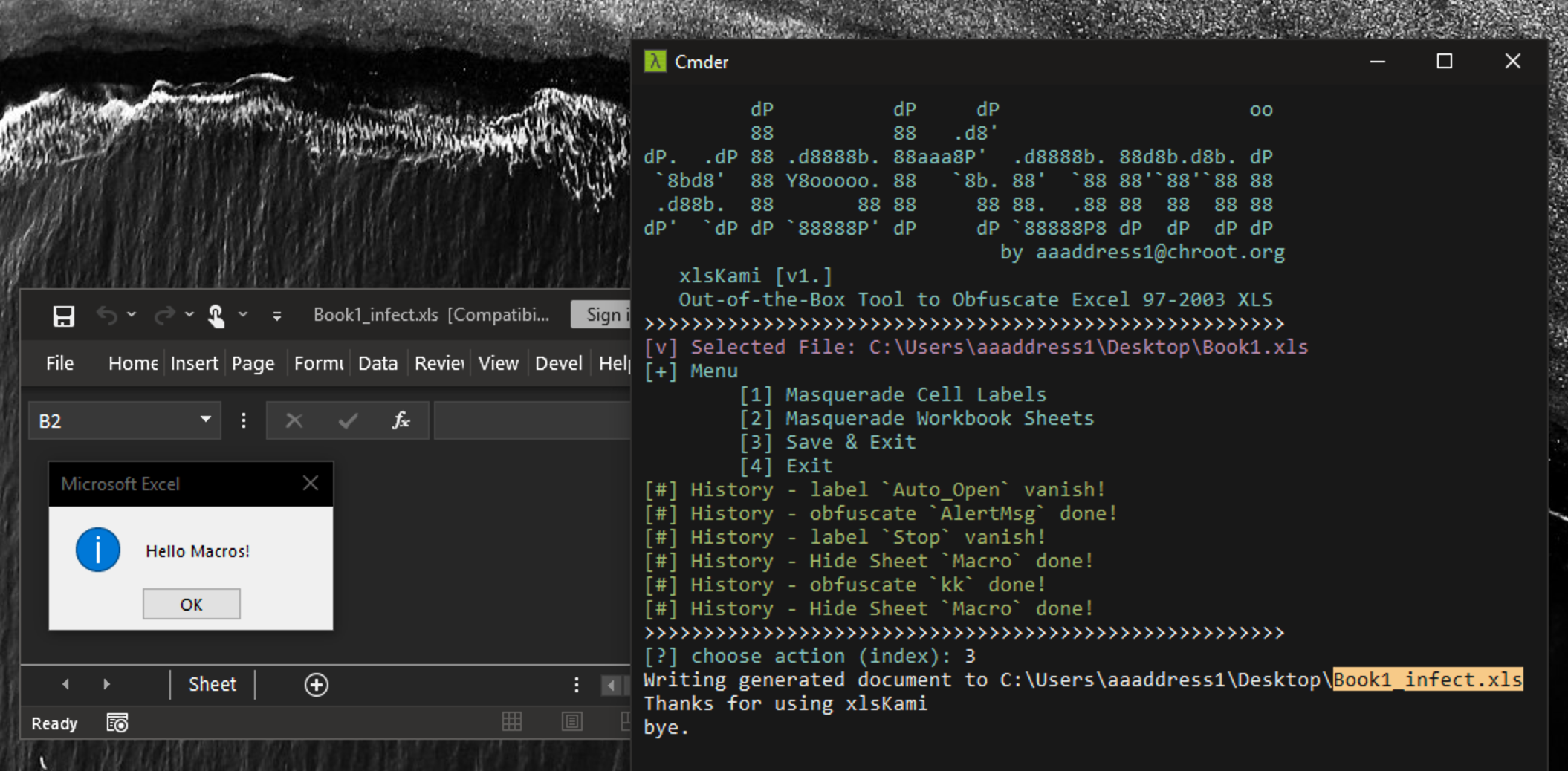Open the File tab
The image size is (1568, 771).
pos(59,363)
